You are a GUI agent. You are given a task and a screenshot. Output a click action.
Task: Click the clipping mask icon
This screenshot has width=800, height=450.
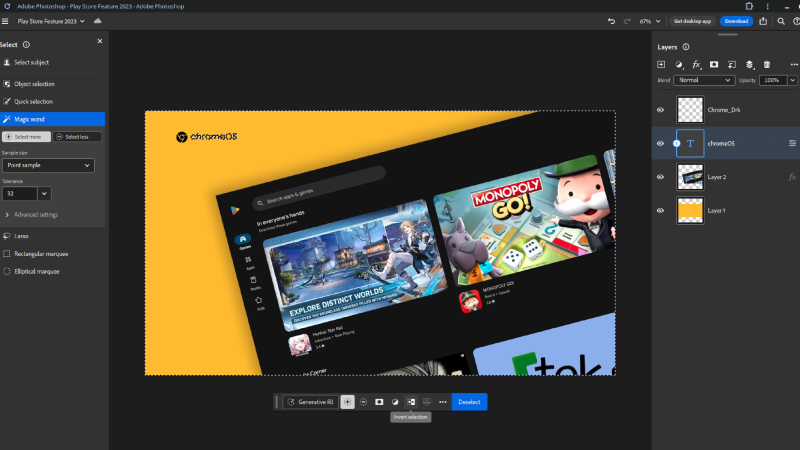[x=732, y=65]
